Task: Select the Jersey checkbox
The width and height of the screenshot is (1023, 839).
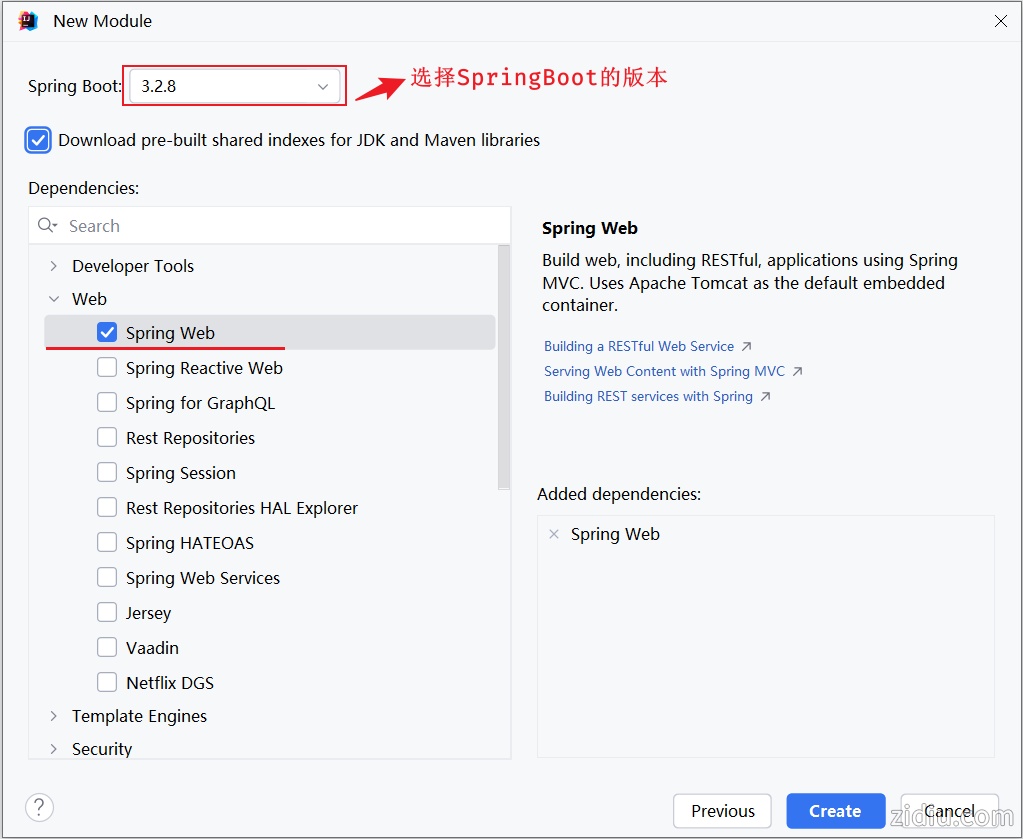Action: [107, 613]
